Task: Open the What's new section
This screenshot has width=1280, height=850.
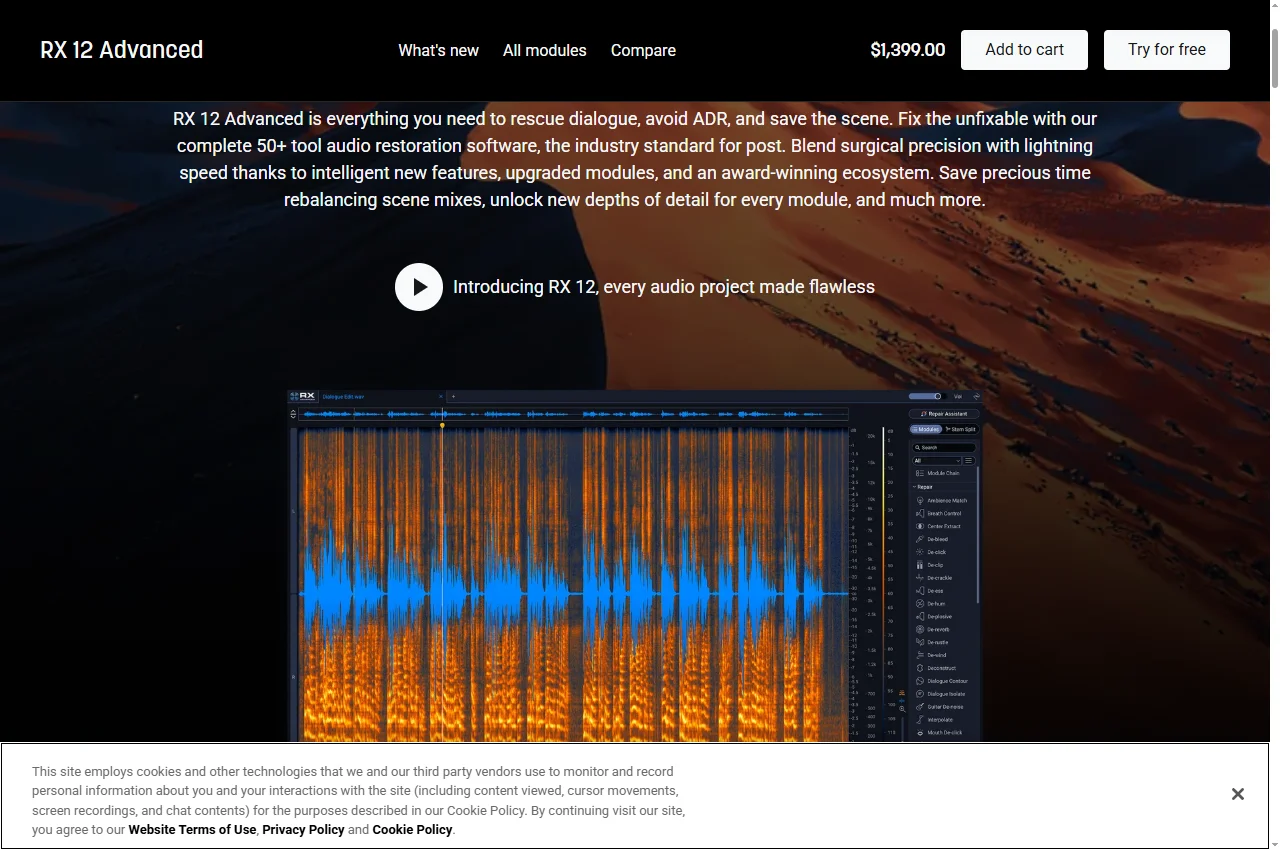Action: (x=438, y=50)
